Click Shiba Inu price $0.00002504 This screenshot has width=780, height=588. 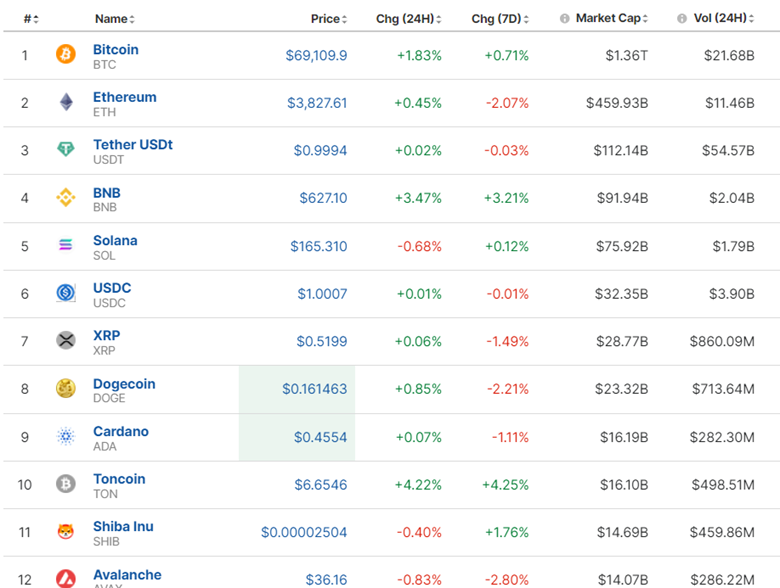pyautogui.click(x=304, y=532)
